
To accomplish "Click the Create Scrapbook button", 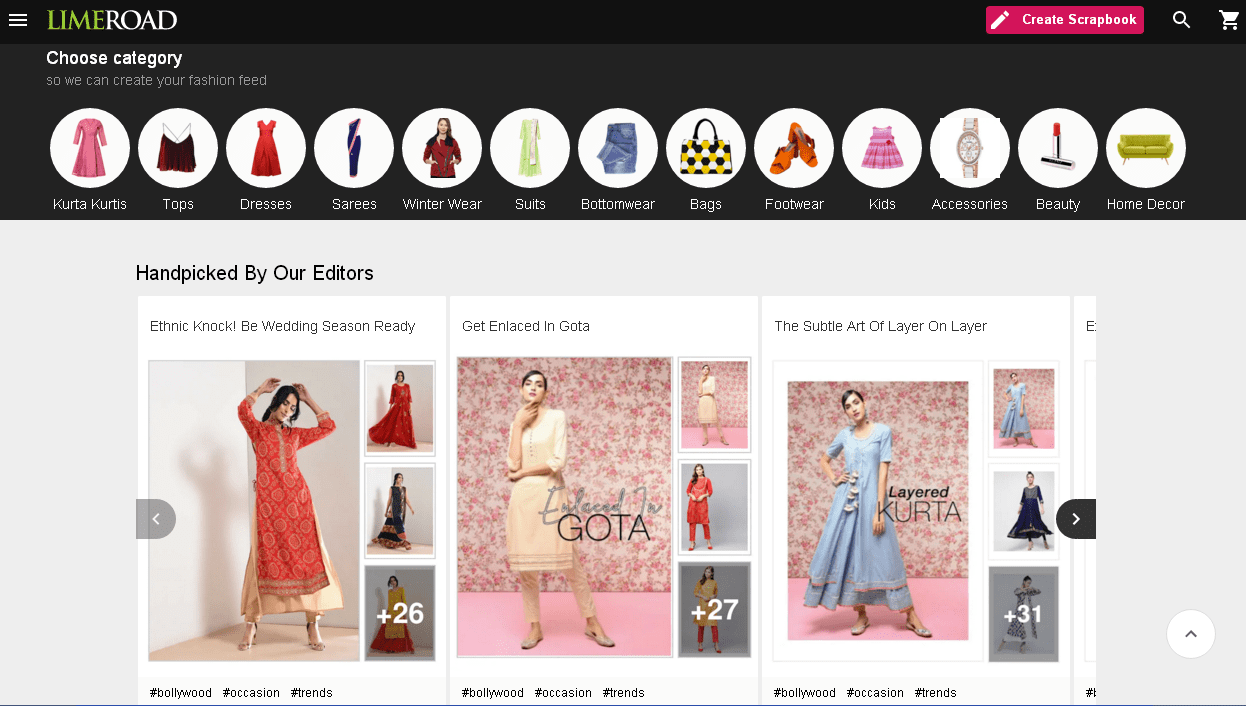I will pos(1065,20).
